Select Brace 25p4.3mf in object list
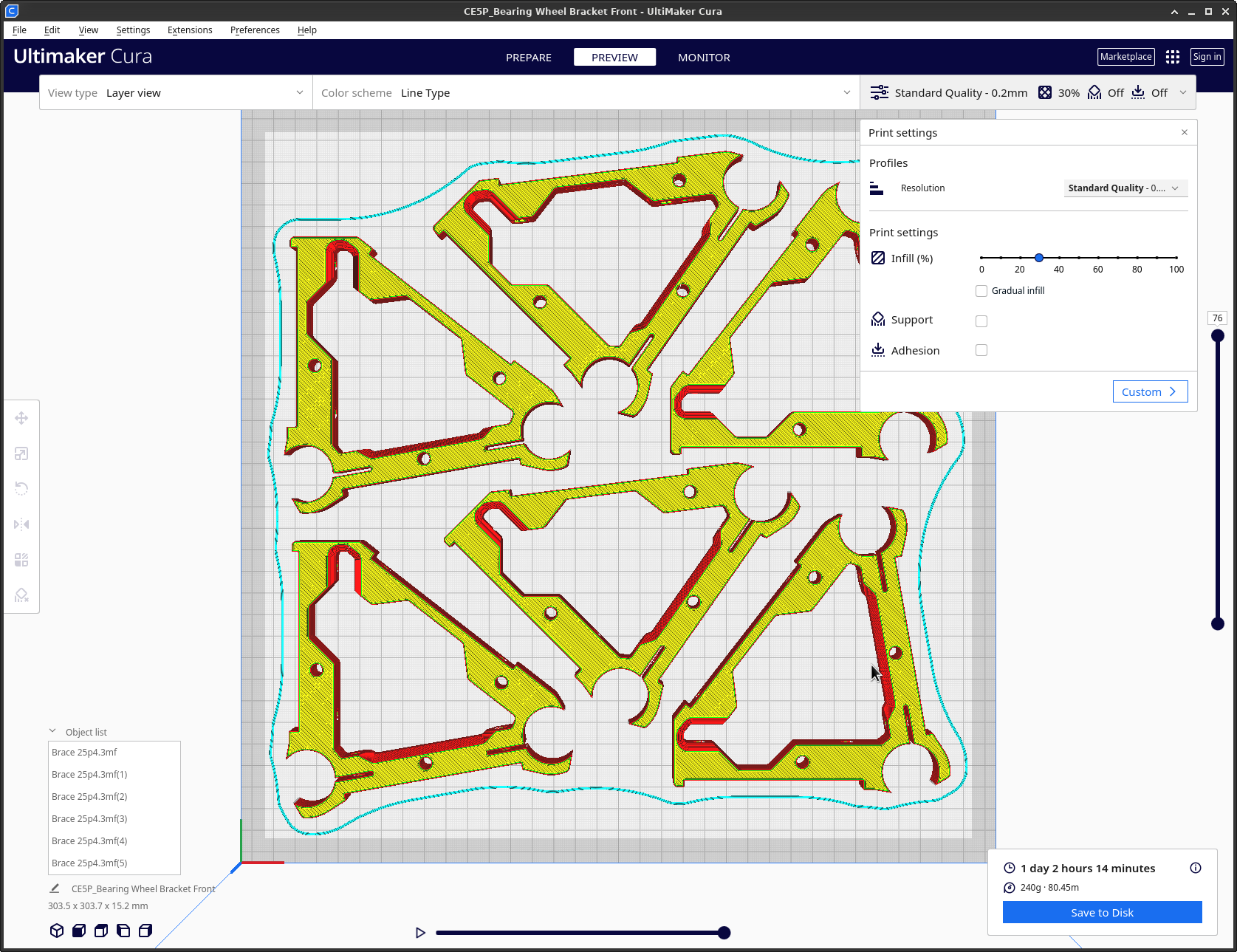 114,753
